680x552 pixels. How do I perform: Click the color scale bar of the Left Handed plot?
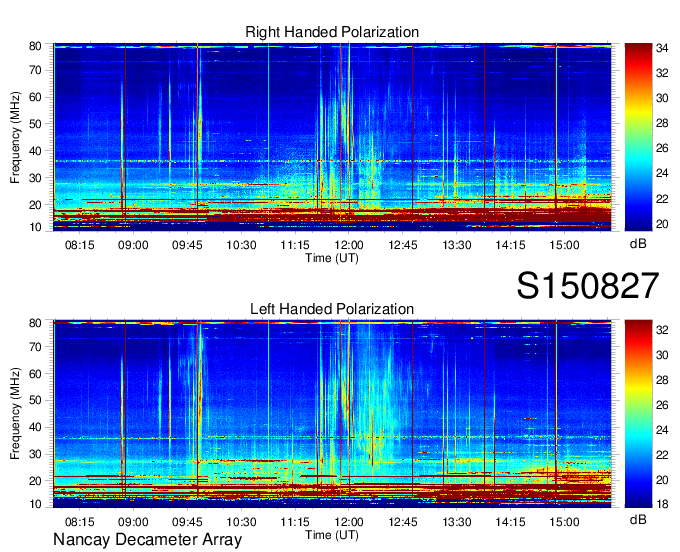point(638,414)
